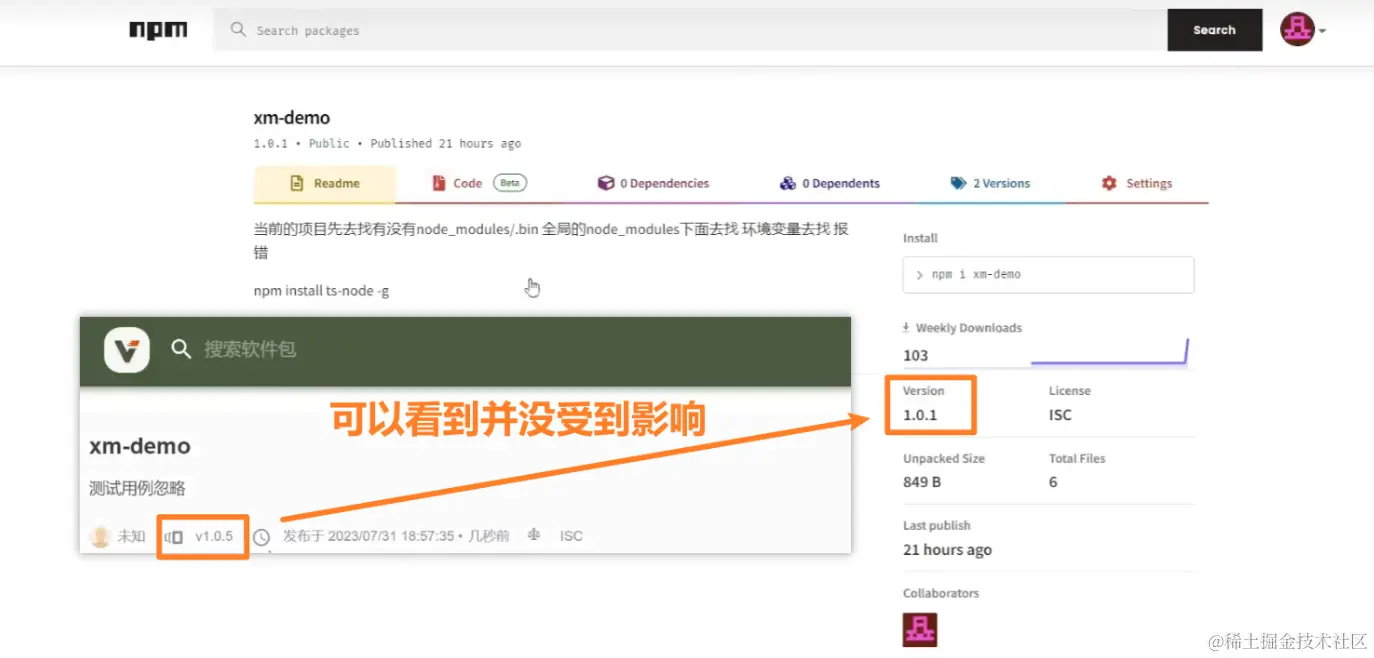Click the license scale icon before ISC
The height and width of the screenshot is (658, 1374).
click(x=535, y=536)
